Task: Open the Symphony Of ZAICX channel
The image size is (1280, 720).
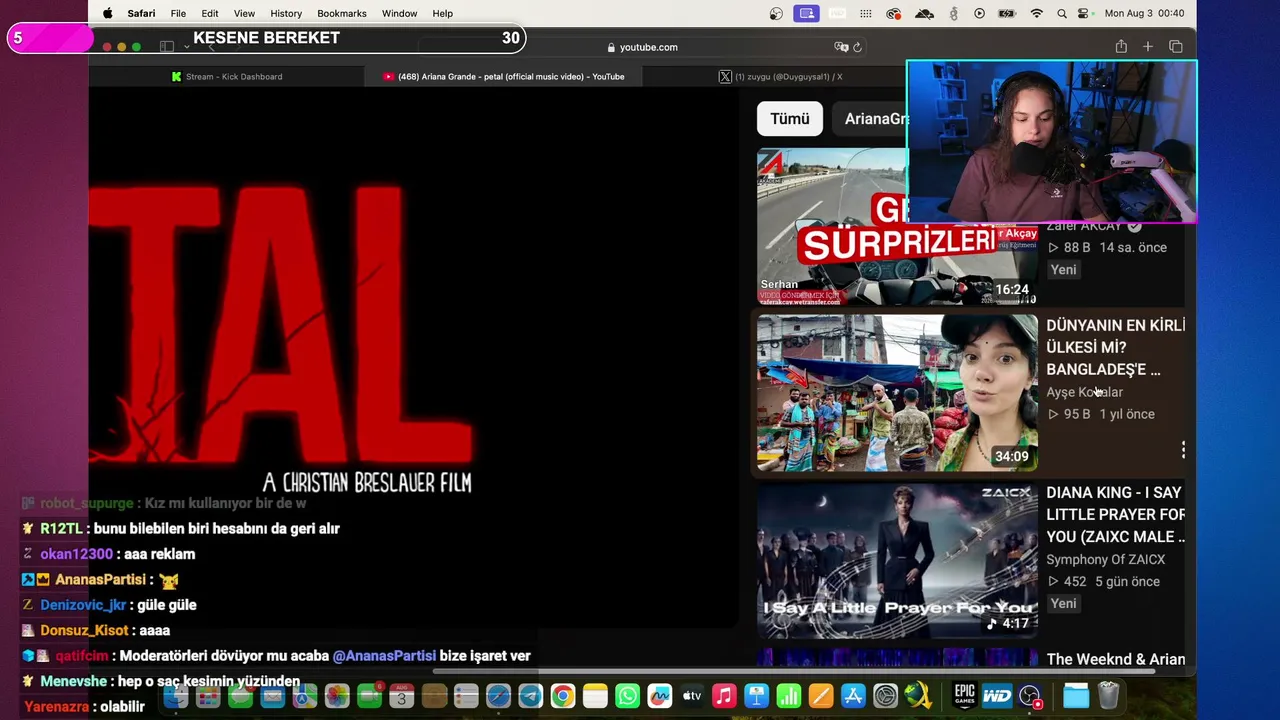Action: click(x=1105, y=559)
